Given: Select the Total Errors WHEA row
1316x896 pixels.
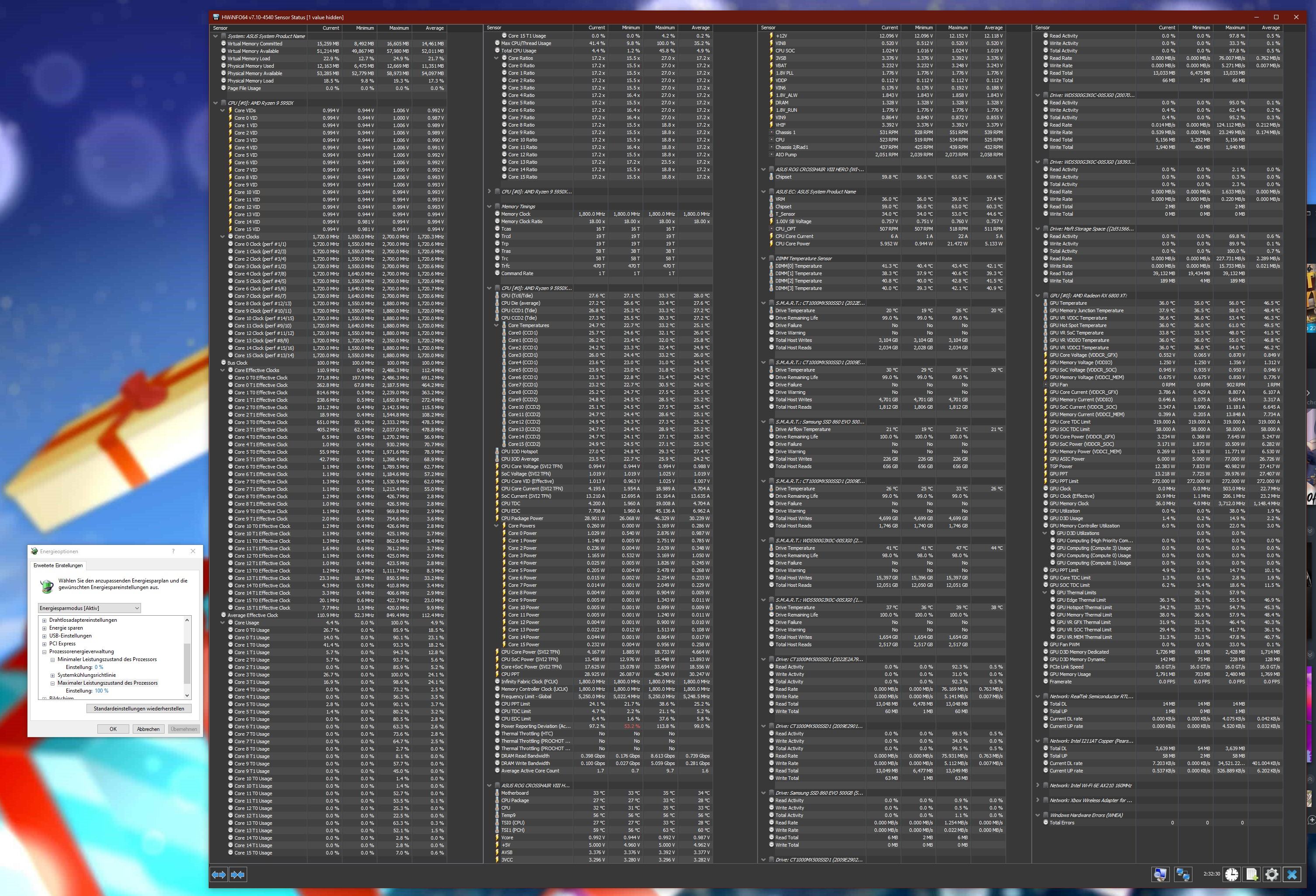Looking at the screenshot, I should [x=1162, y=822].
